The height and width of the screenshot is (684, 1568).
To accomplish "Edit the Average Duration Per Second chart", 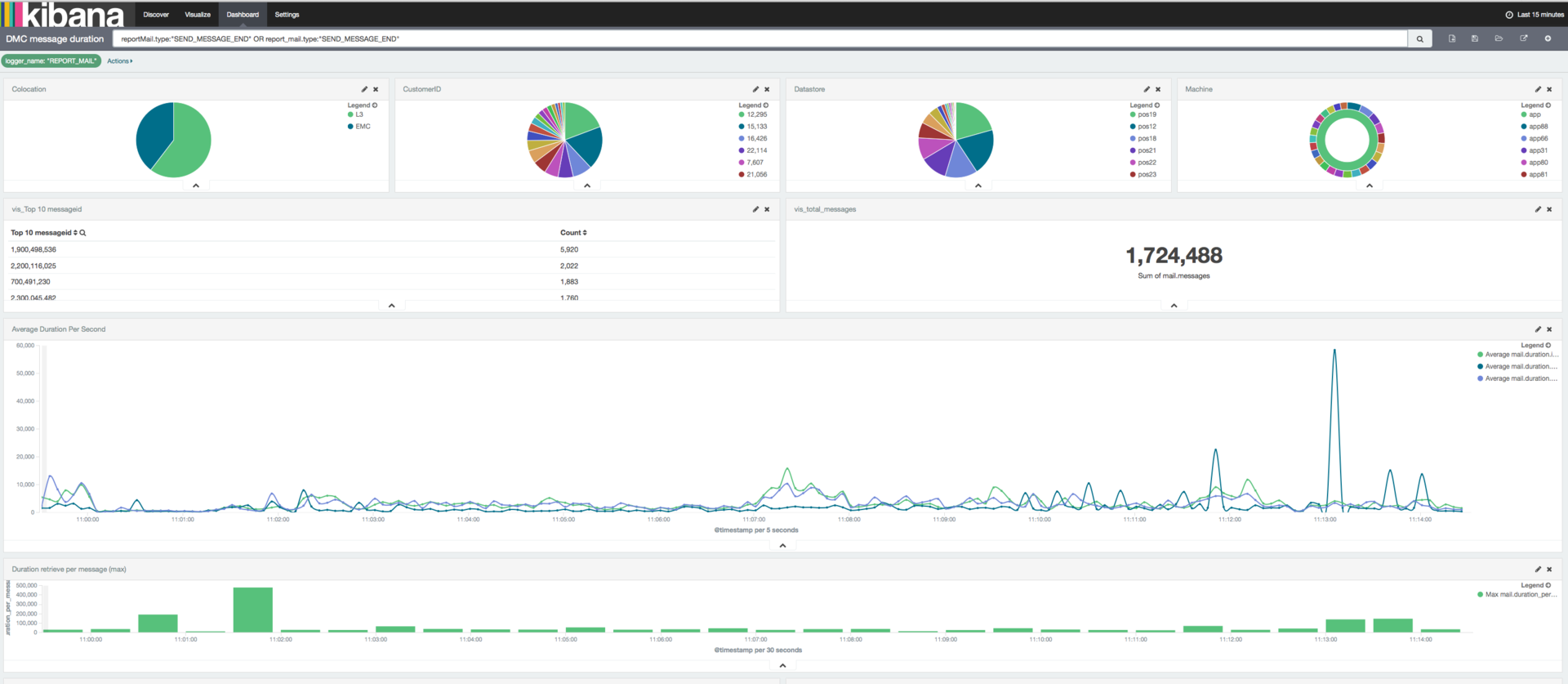I will 1538,329.
